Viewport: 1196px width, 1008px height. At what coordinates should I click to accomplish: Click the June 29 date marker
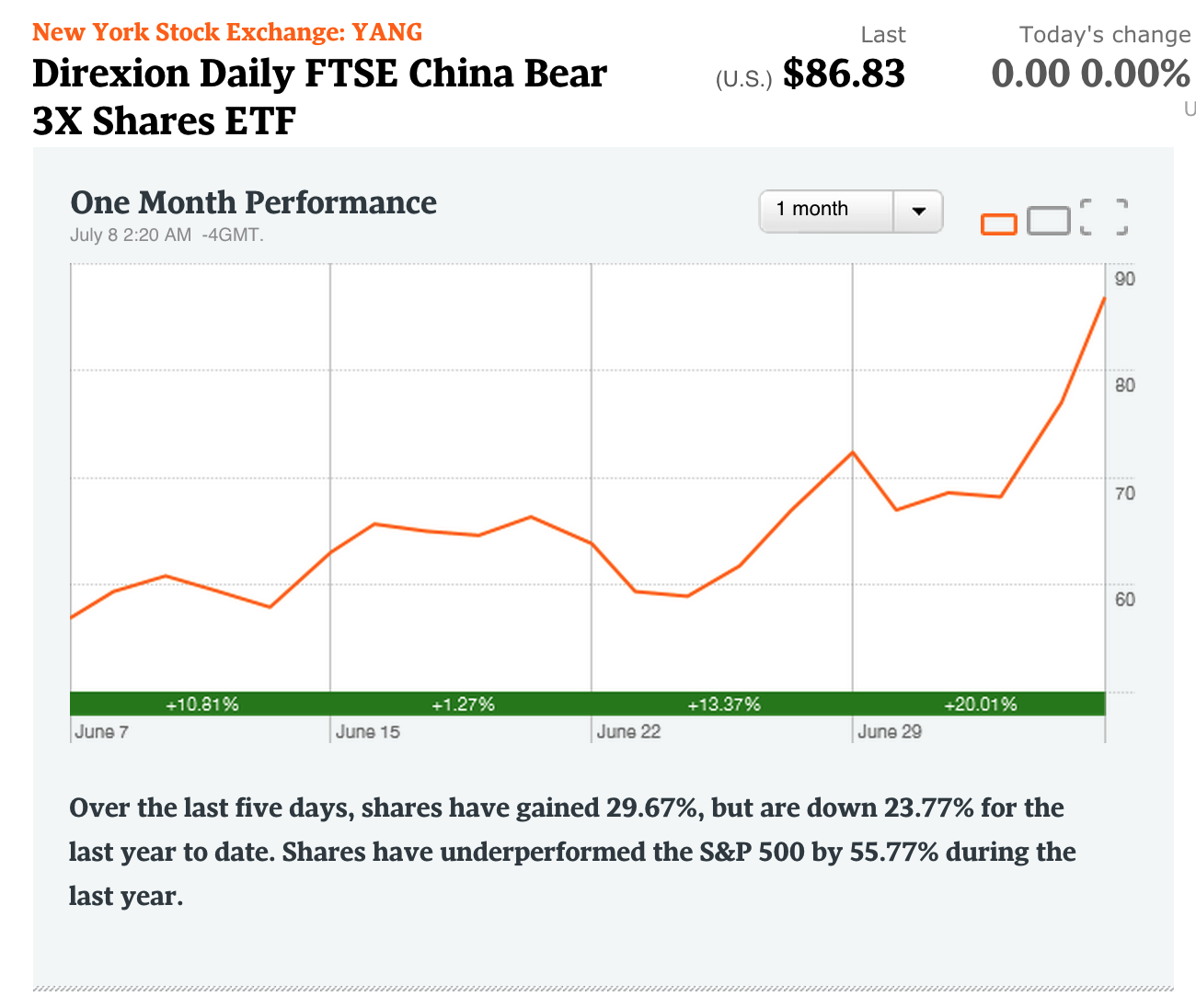point(890,732)
